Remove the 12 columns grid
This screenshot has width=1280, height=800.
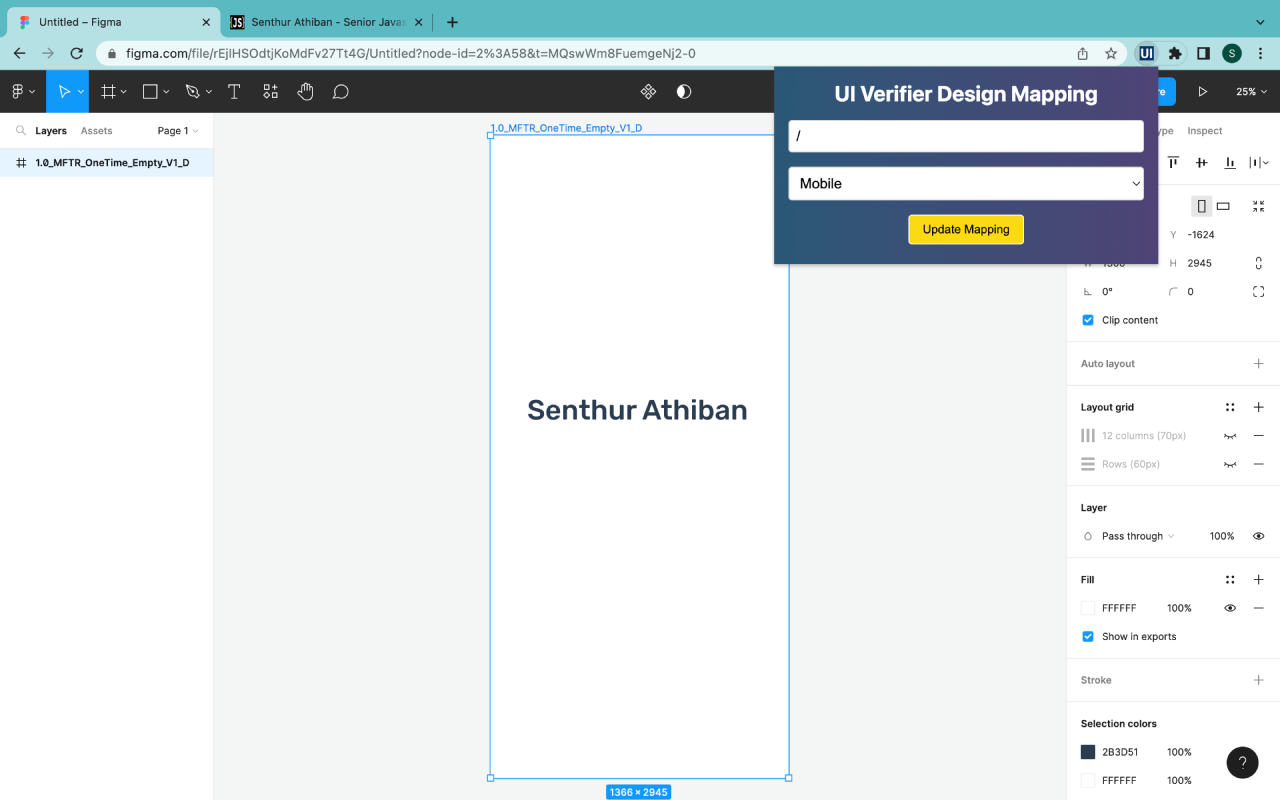pos(1259,436)
